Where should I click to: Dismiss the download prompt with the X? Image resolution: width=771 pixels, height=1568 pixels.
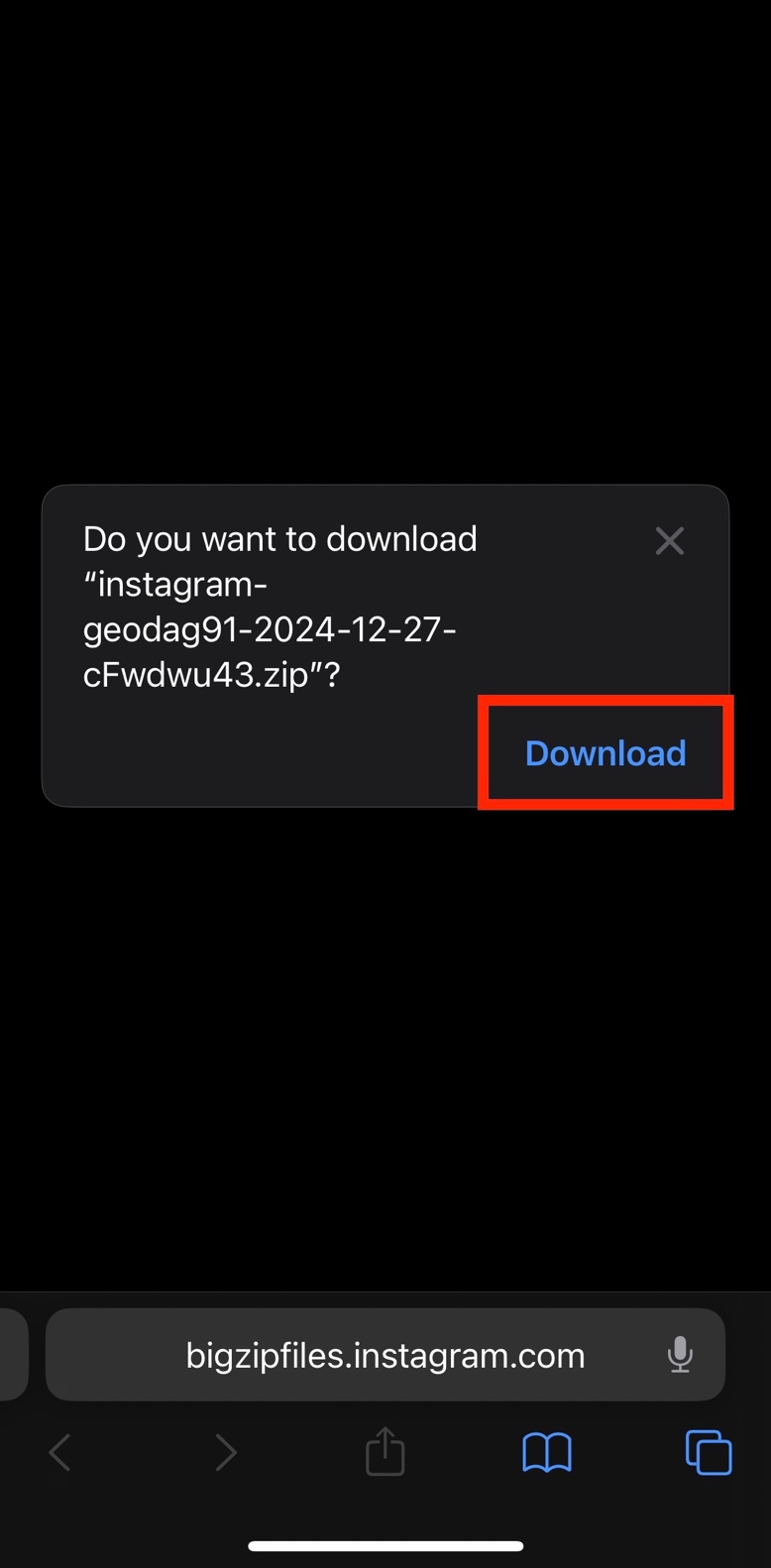point(670,541)
